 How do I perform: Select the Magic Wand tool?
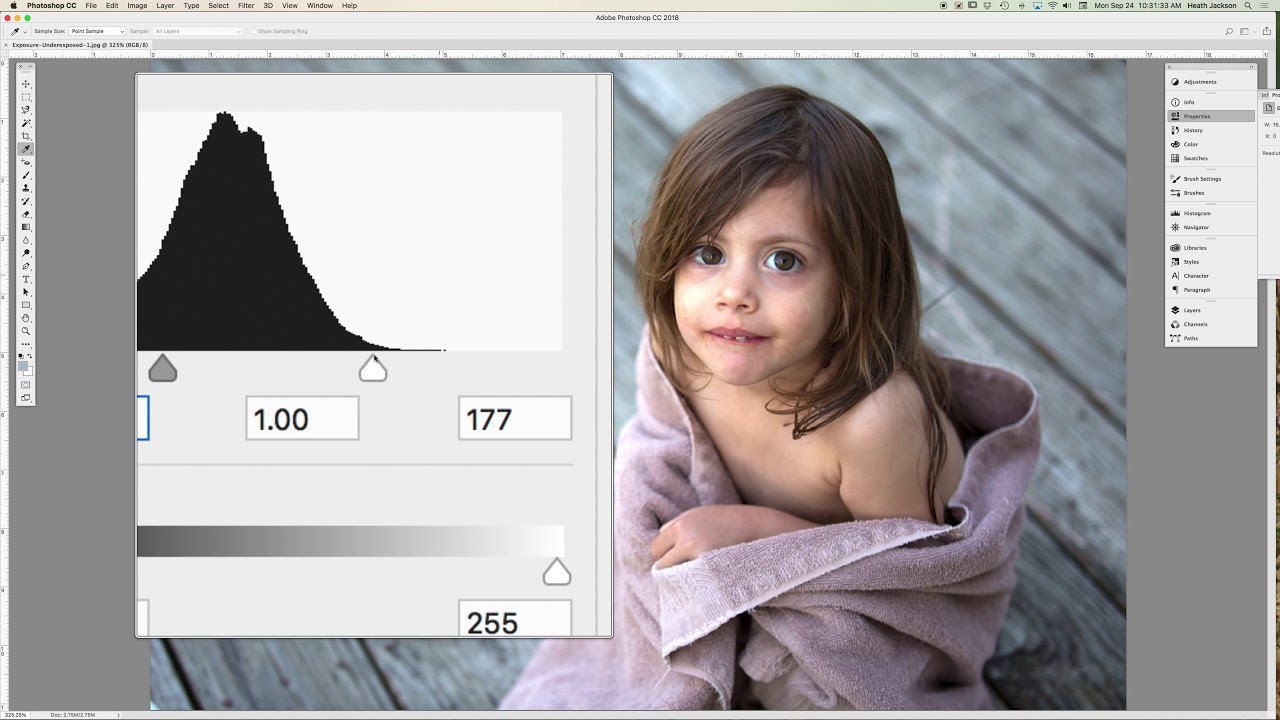26,122
